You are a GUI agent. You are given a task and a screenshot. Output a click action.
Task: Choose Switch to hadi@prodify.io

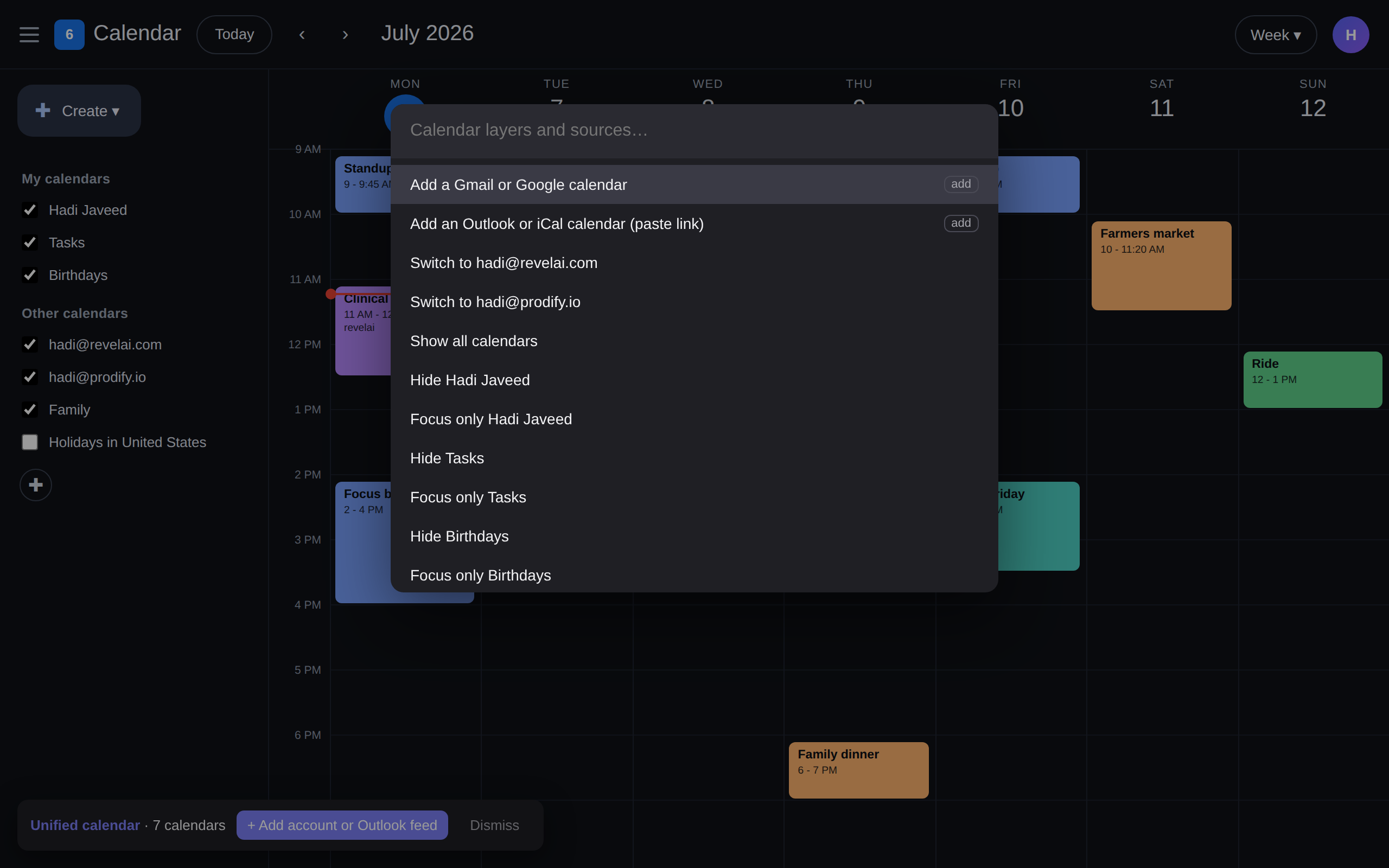pyautogui.click(x=694, y=302)
